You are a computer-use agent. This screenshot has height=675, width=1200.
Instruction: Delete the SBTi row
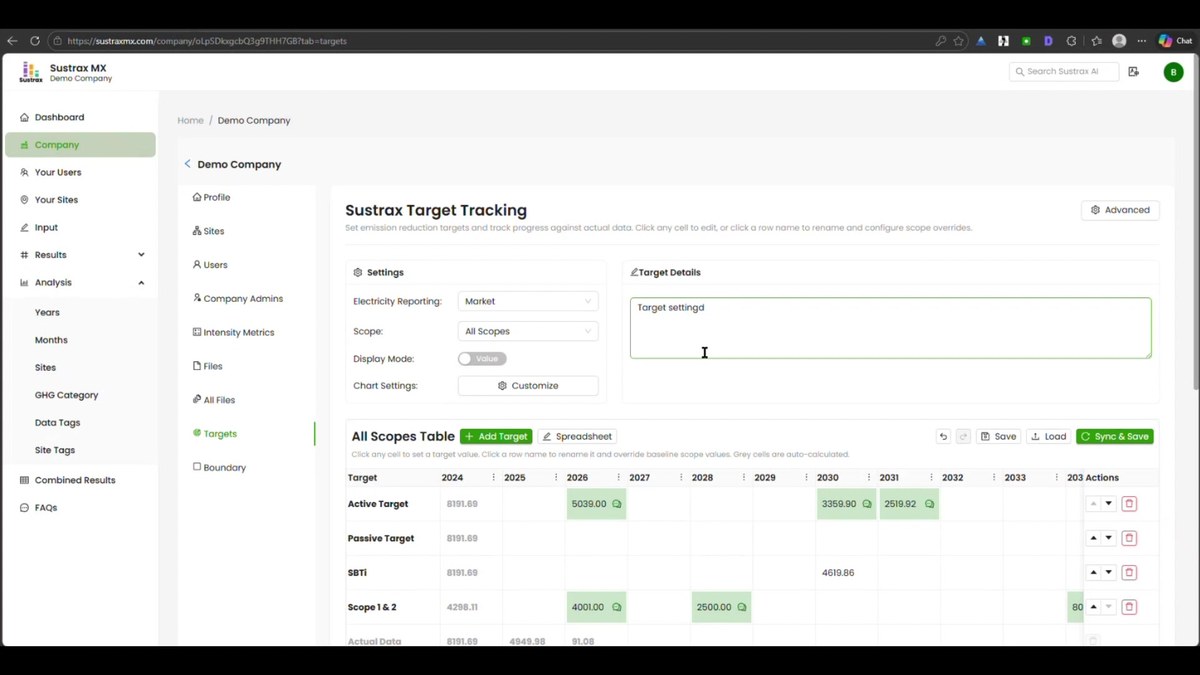point(1129,573)
